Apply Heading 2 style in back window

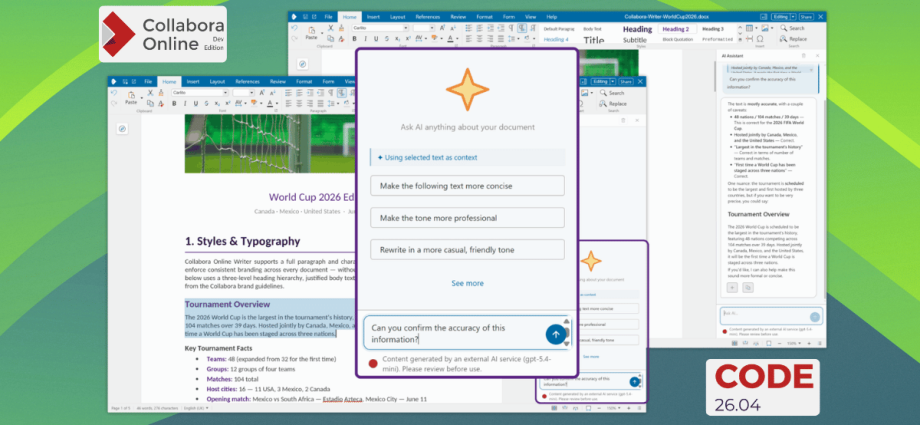[x=675, y=28]
